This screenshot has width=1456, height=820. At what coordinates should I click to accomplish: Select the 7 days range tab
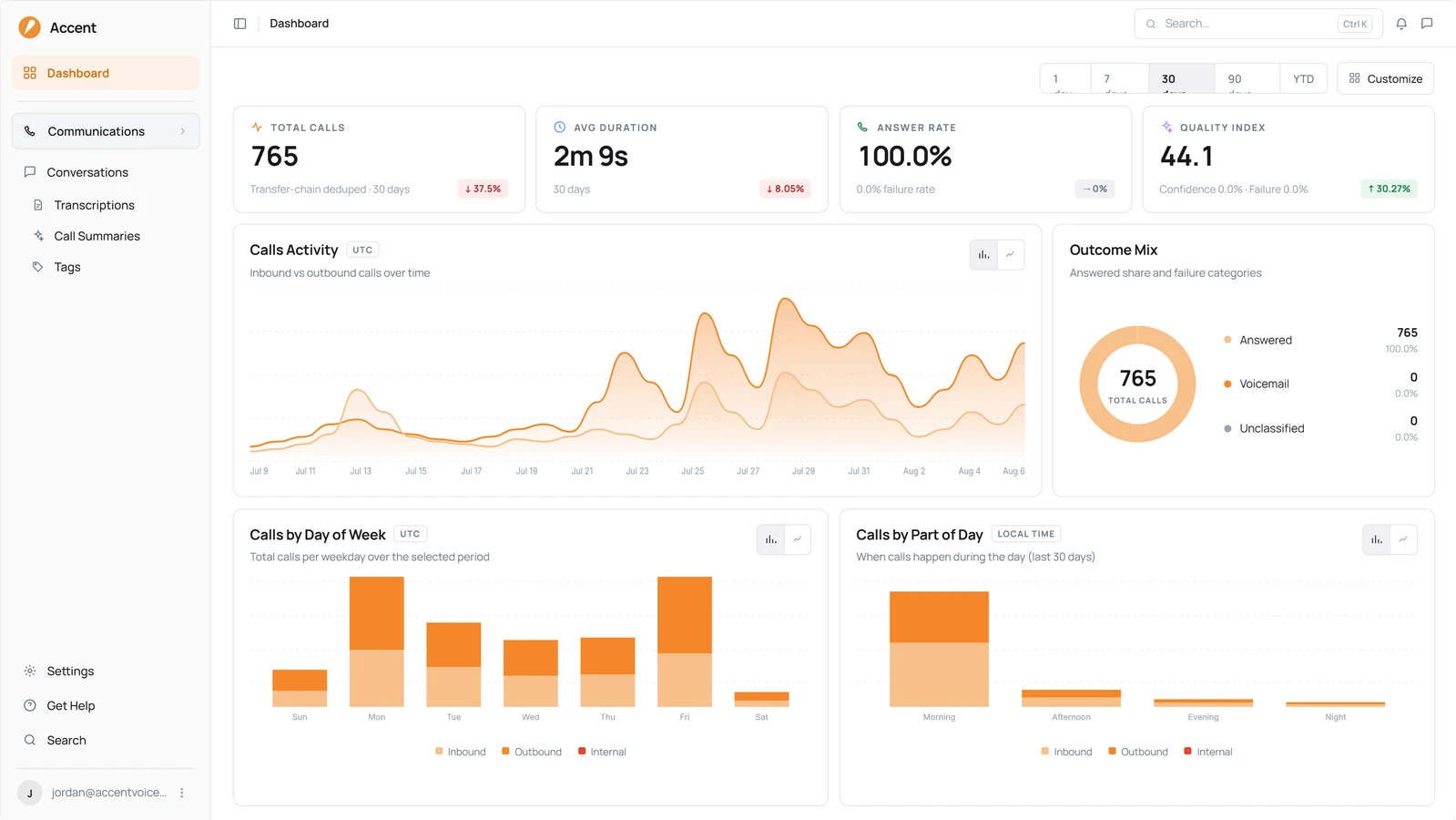1120,78
